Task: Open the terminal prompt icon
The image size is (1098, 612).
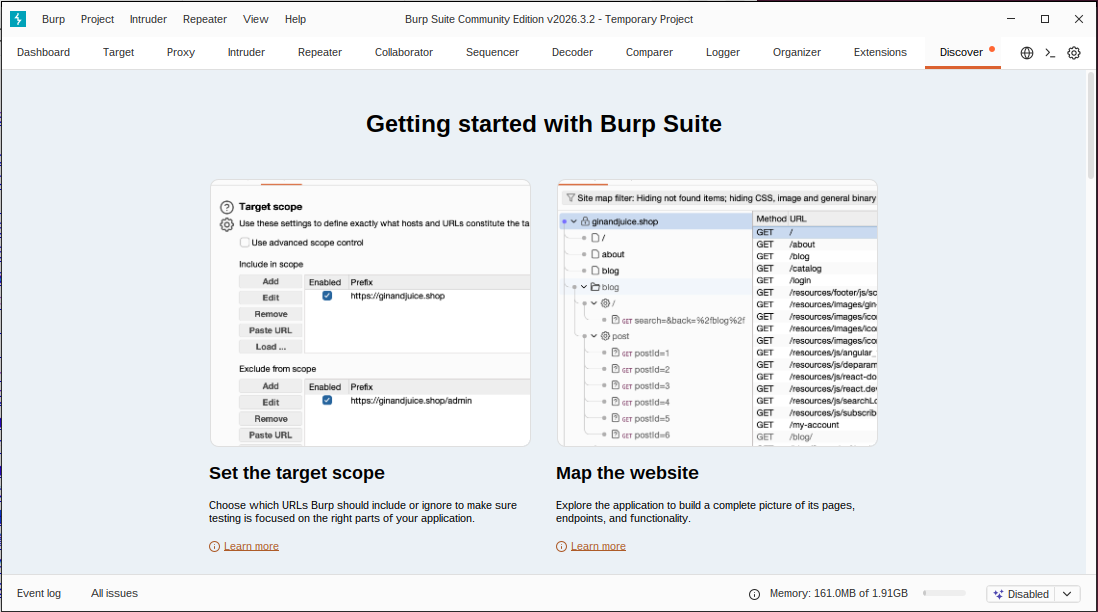Action: click(x=1050, y=53)
